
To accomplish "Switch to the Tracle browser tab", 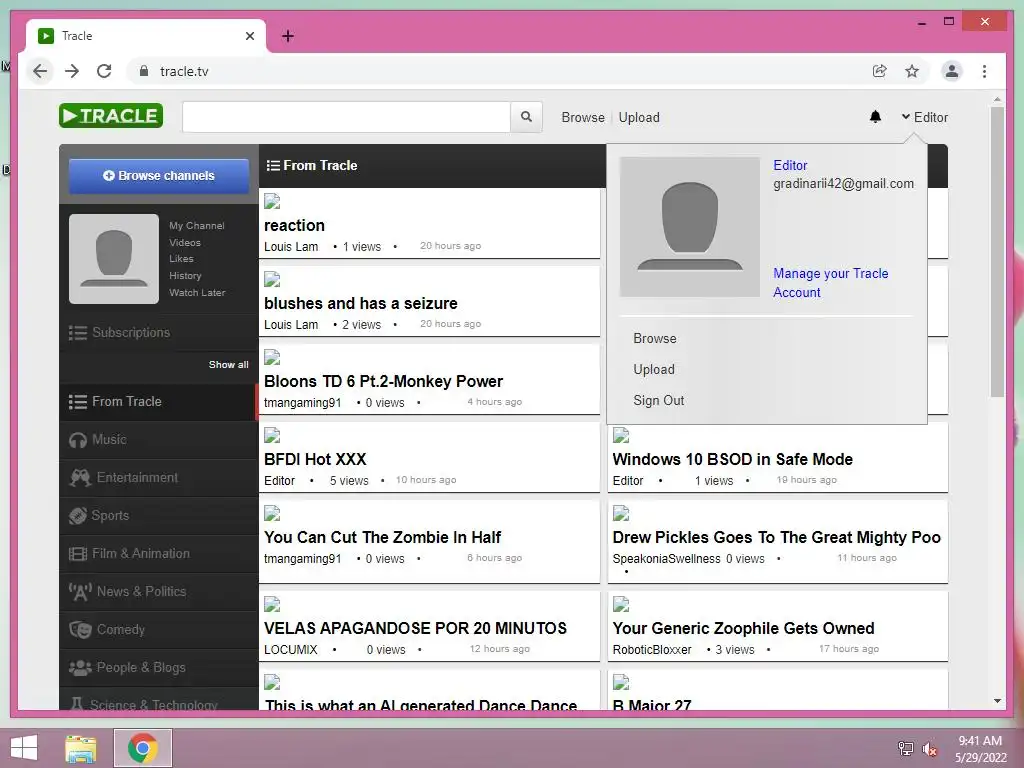I will (146, 36).
